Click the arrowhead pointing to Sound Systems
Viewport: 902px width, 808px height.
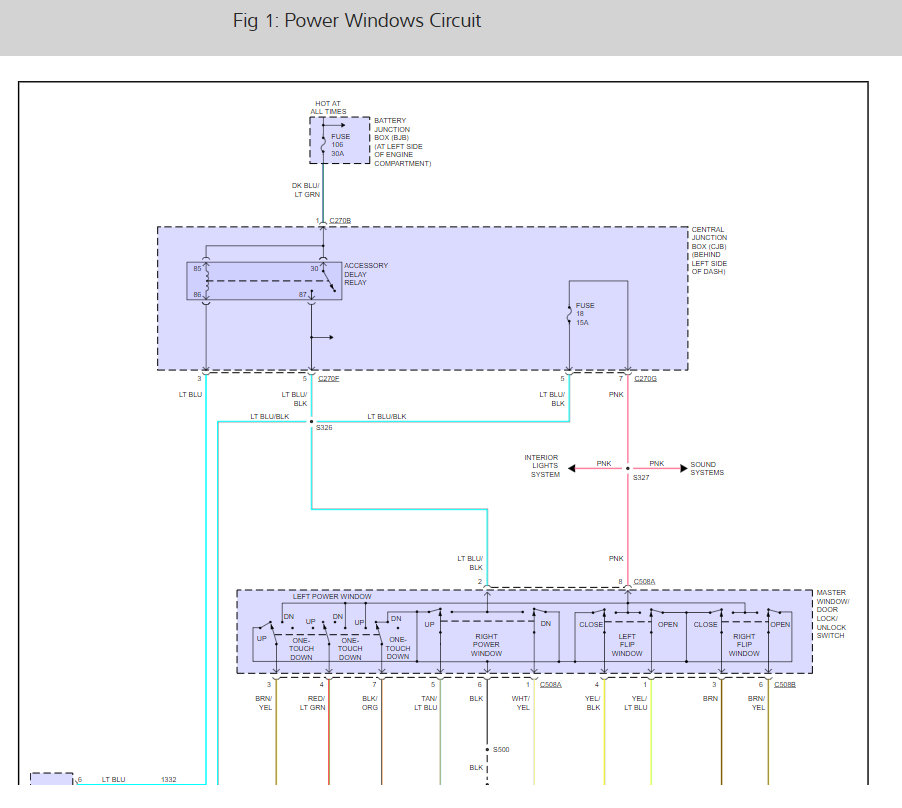pos(683,468)
